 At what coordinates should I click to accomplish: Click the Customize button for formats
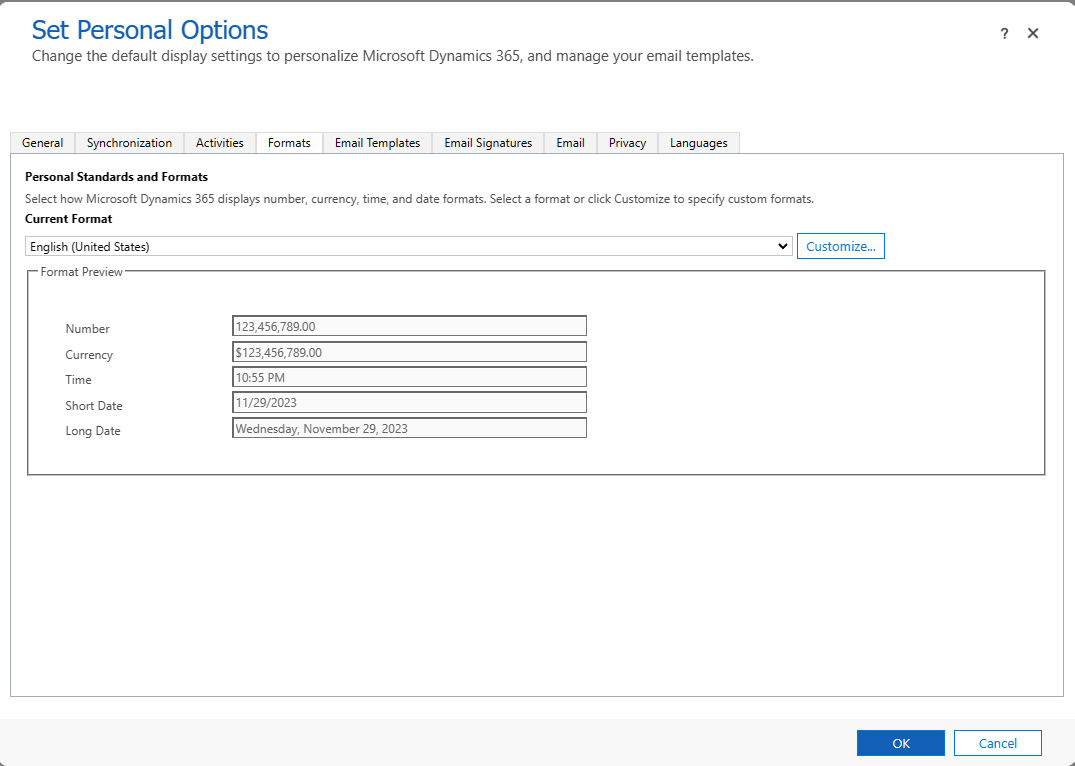coord(840,245)
